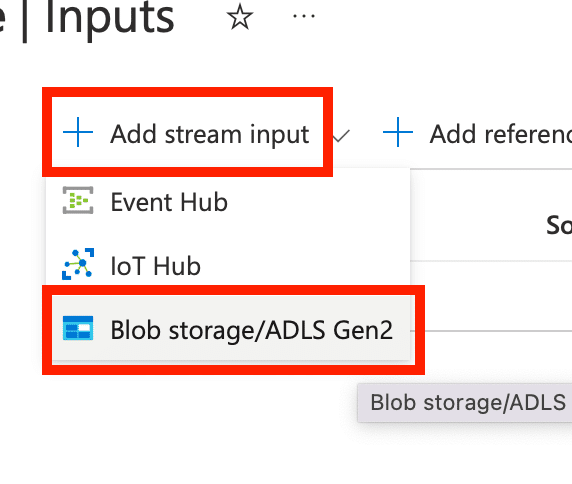Select the first table row below the header
Image resolution: width=572 pixels, height=484 pixels.
pos(491,296)
